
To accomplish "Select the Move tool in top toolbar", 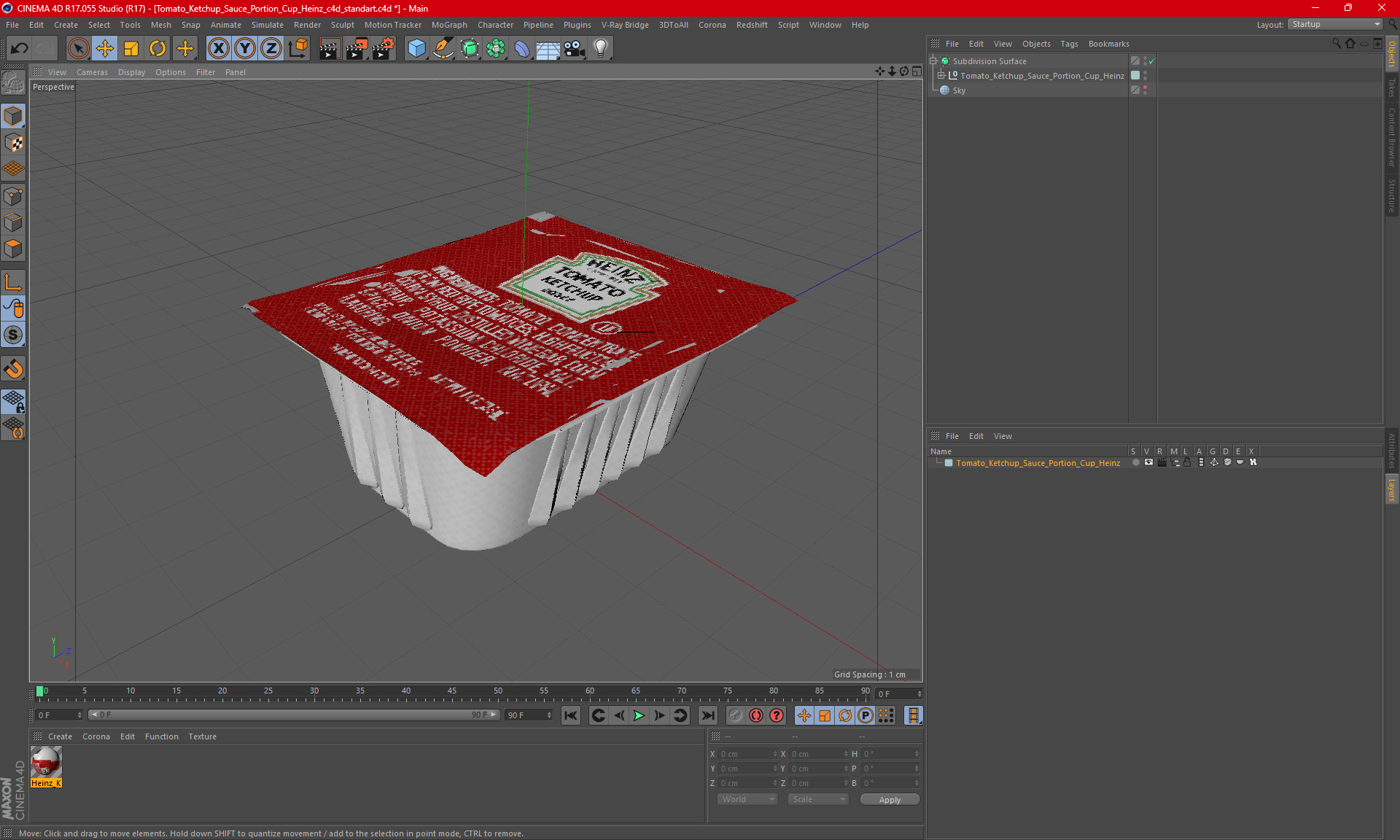I will tap(105, 49).
